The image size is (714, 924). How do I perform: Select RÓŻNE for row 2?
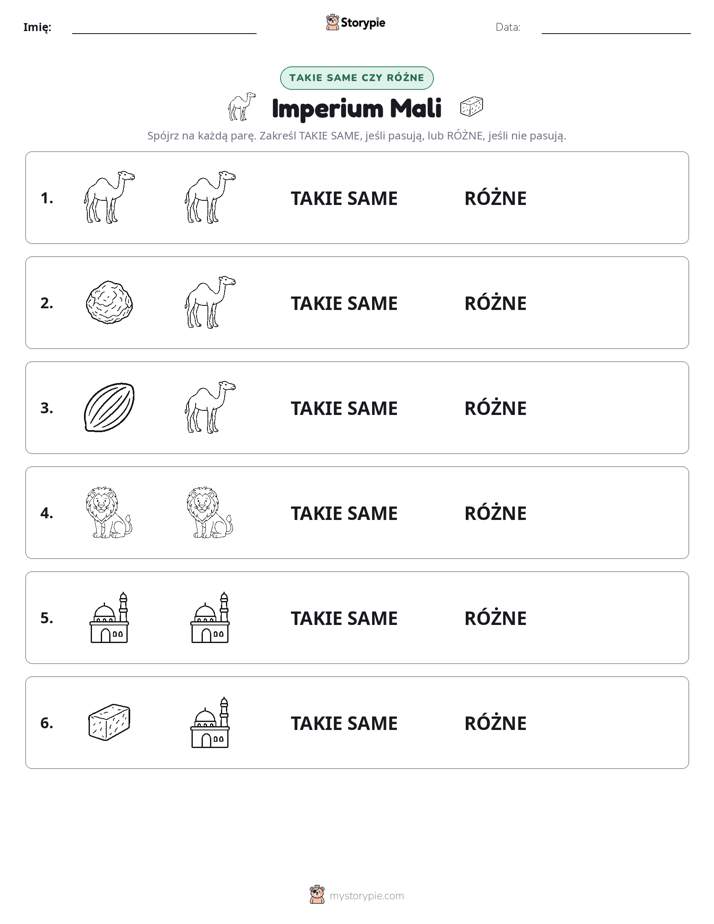tap(495, 303)
